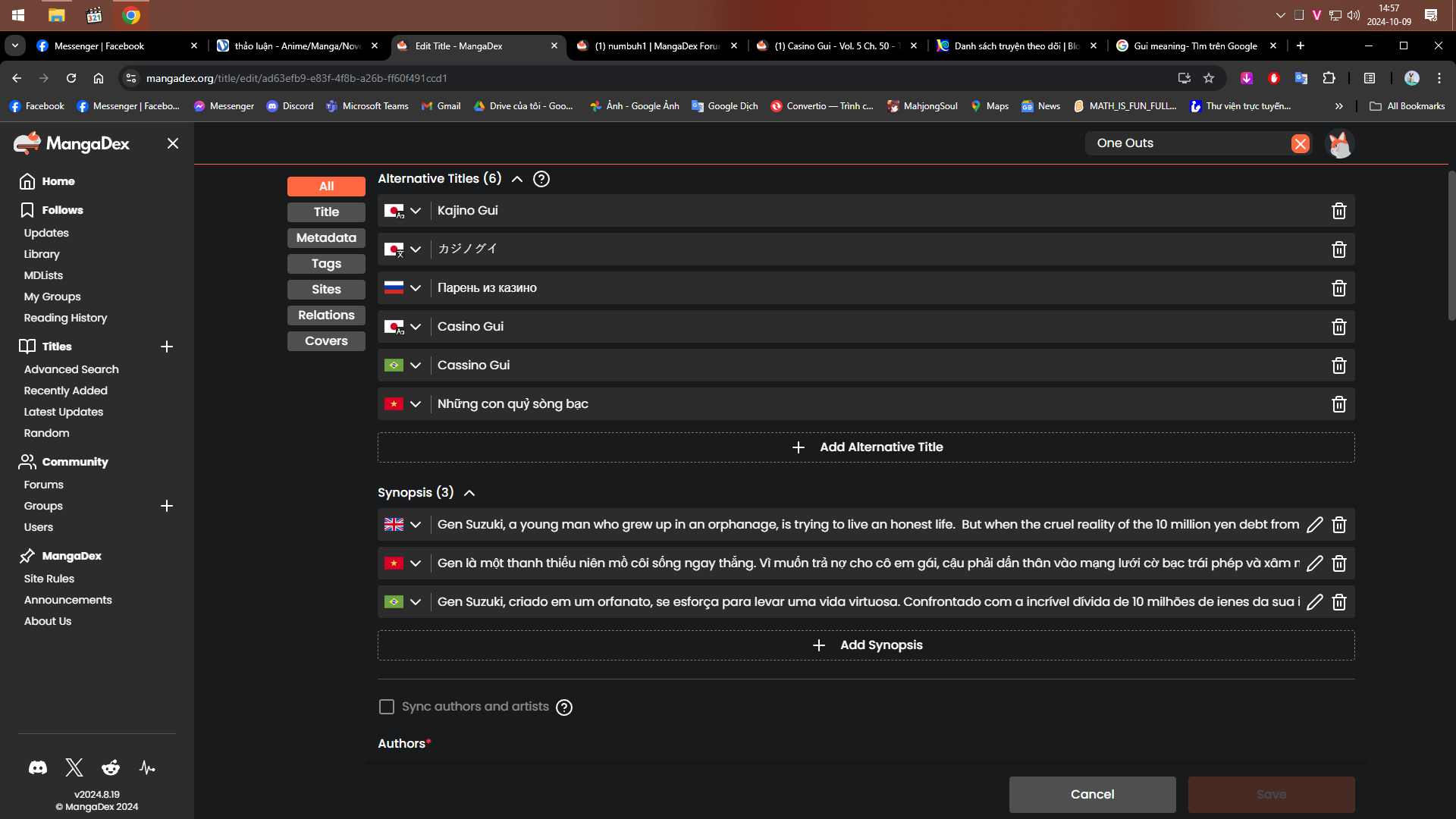Viewport: 1456px width, 819px height.
Task: Delete the Kajino Gui alternative title
Action: (1338, 211)
